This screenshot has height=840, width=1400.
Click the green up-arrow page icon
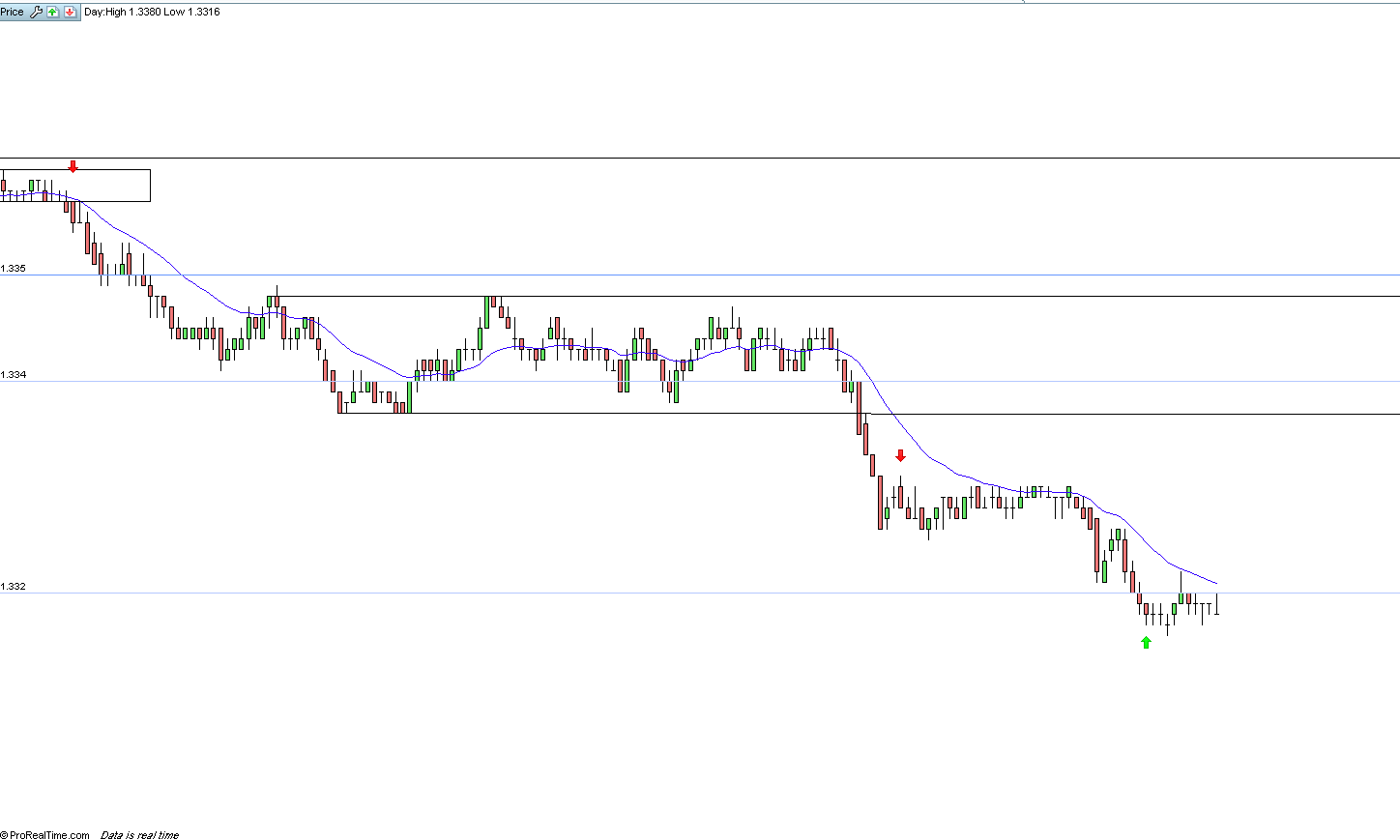(53, 12)
